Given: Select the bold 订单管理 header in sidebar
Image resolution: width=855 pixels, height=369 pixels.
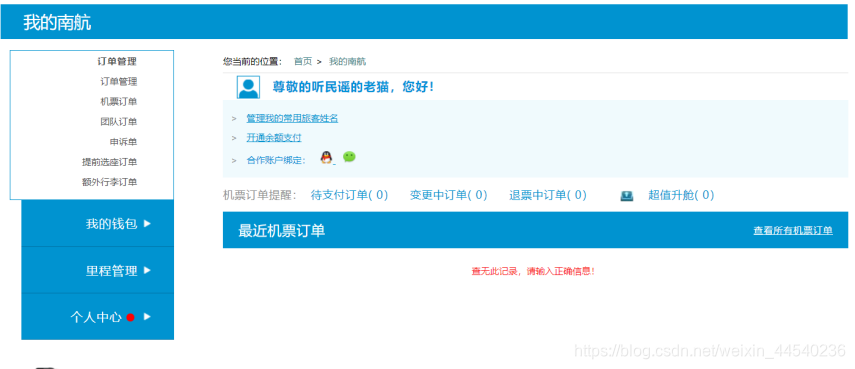Looking at the screenshot, I should click(x=117, y=61).
